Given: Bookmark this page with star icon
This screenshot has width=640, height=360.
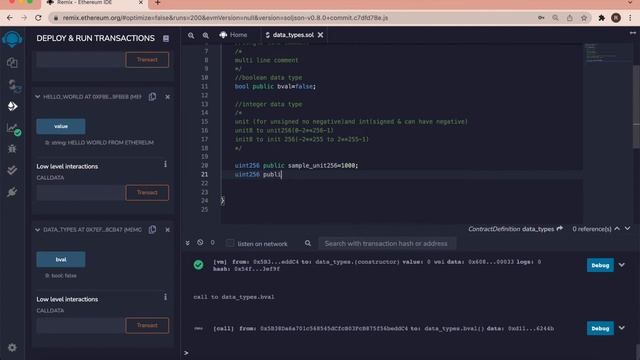Looking at the screenshot, I should point(584,18).
